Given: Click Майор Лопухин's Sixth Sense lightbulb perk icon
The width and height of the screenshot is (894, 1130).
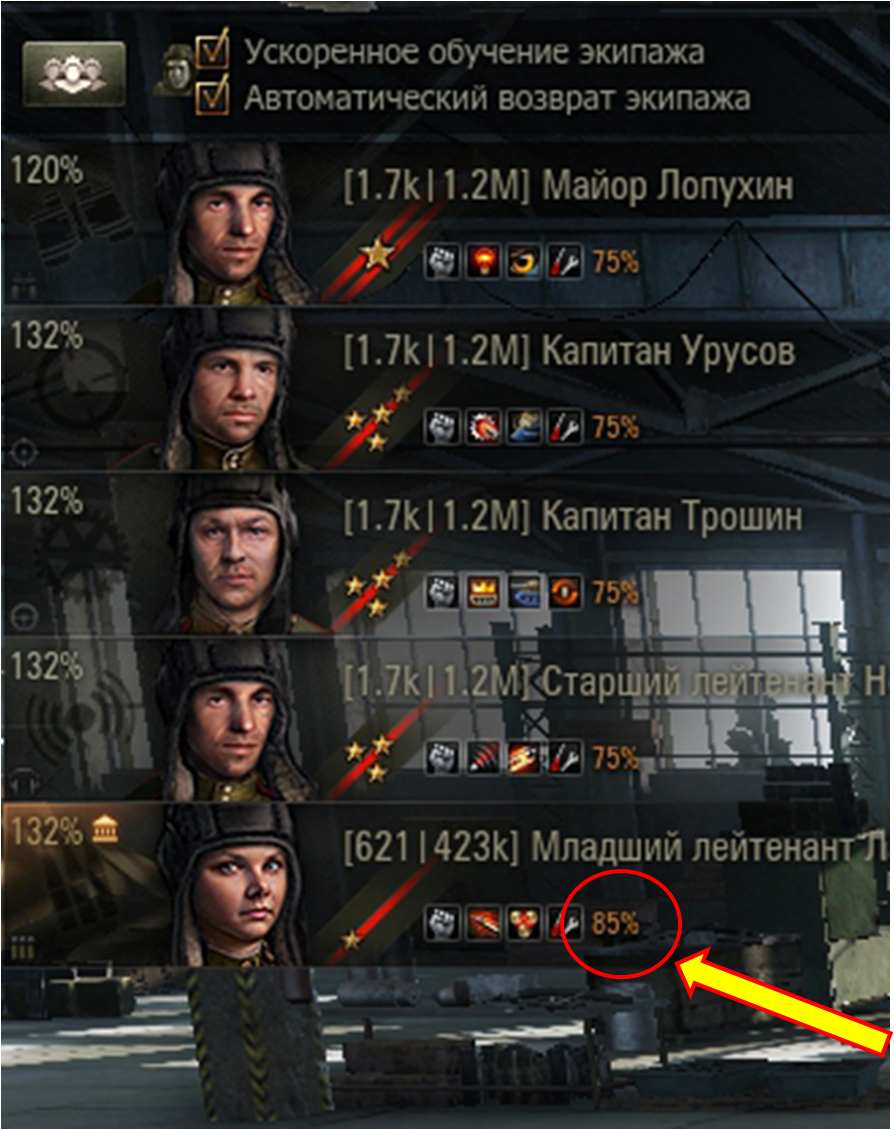Looking at the screenshot, I should tap(483, 261).
